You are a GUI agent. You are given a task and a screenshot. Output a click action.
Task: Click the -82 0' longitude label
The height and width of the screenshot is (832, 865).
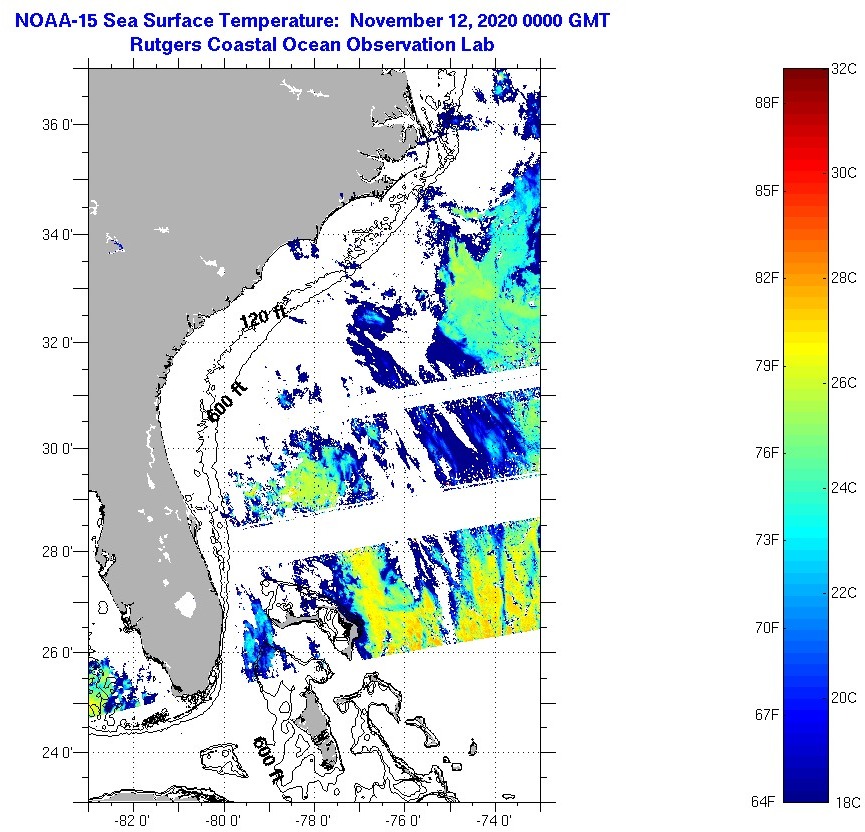[132, 821]
